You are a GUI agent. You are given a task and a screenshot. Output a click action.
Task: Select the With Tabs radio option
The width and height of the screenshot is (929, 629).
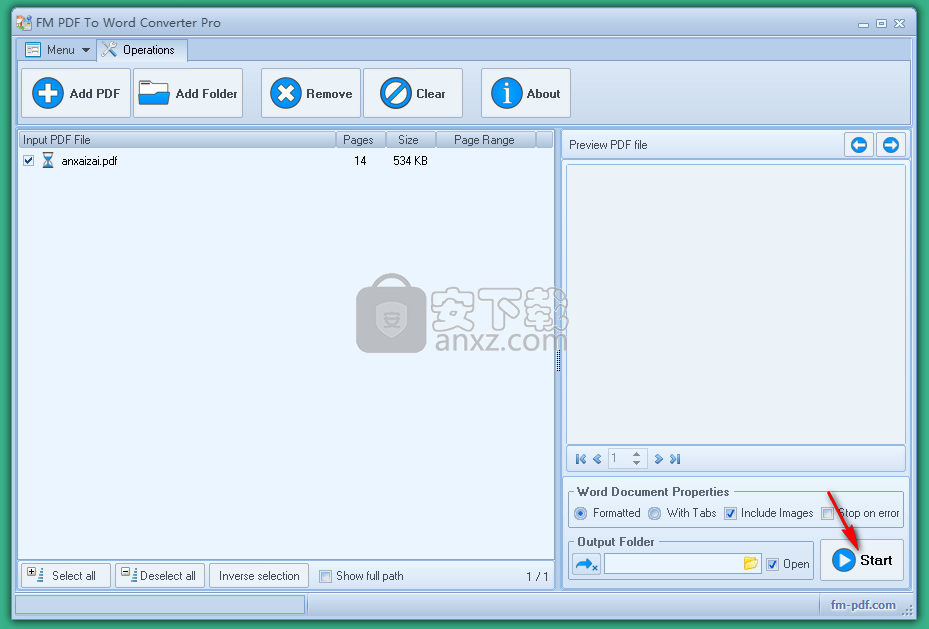click(654, 513)
